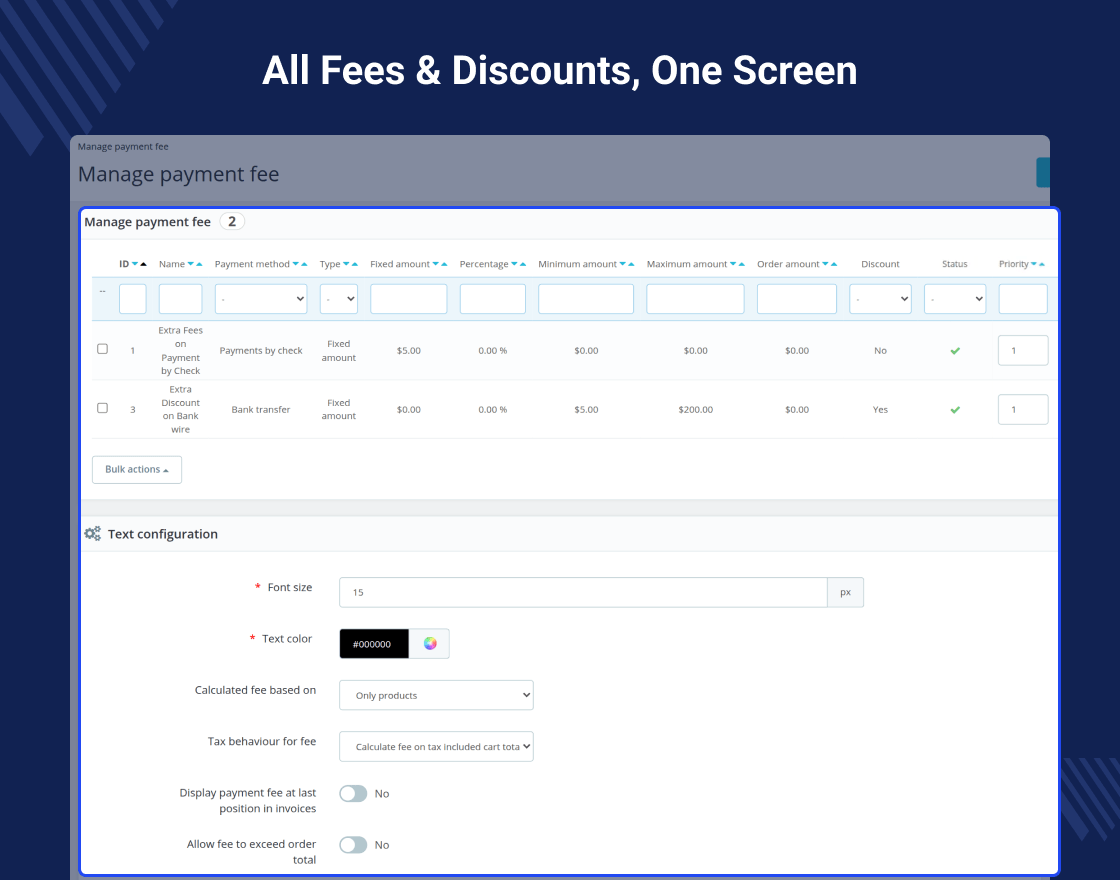Toggle Allow fee to exceed order total switch
This screenshot has height=880, width=1120.
coord(353,845)
